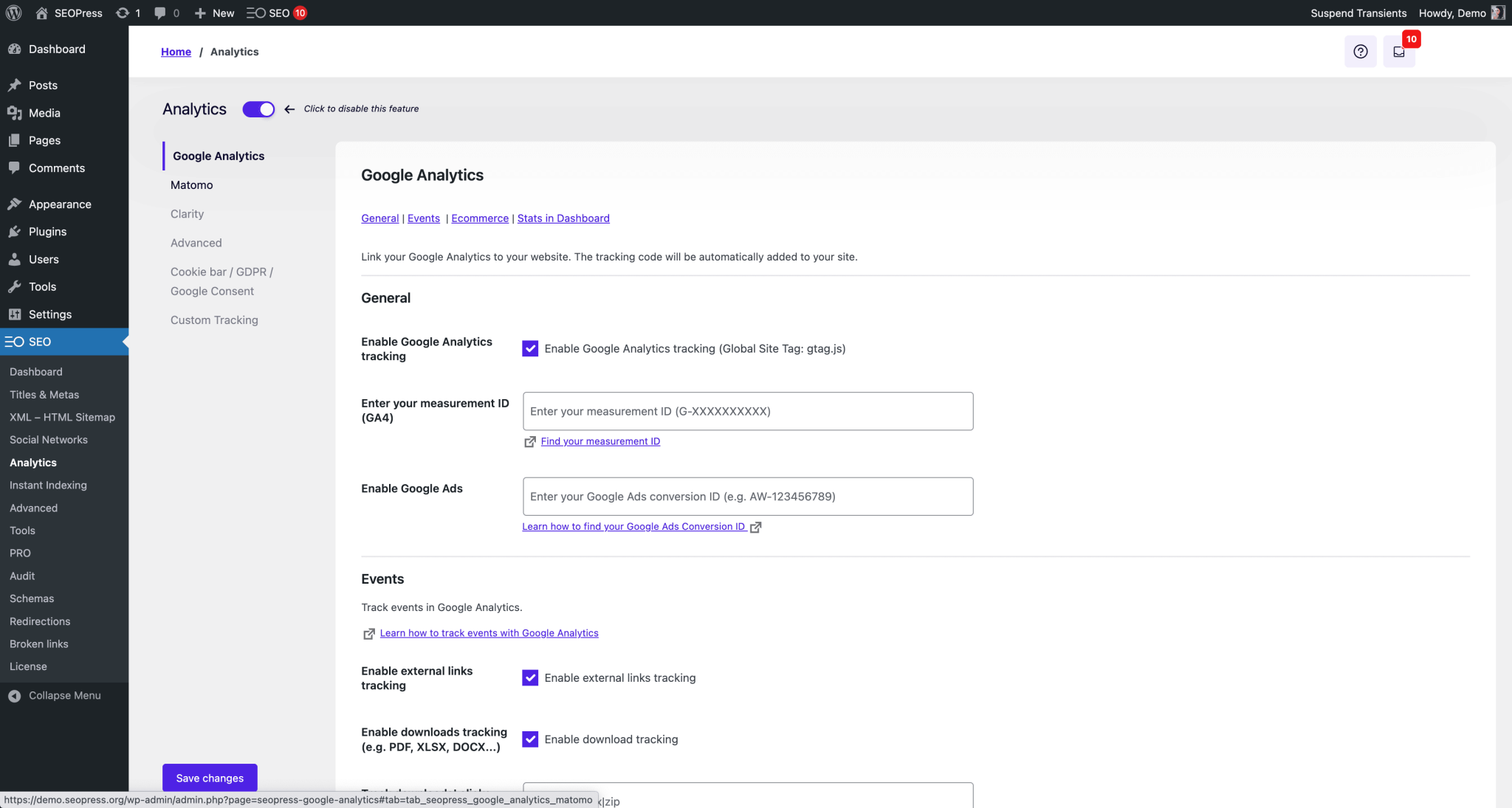Open Appearance brush icon
This screenshot has height=808, width=1512.
(x=14, y=204)
